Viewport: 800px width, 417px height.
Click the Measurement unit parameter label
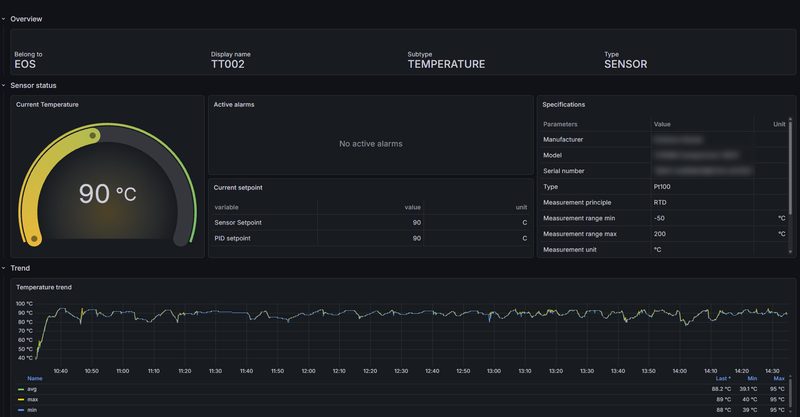[569, 250]
